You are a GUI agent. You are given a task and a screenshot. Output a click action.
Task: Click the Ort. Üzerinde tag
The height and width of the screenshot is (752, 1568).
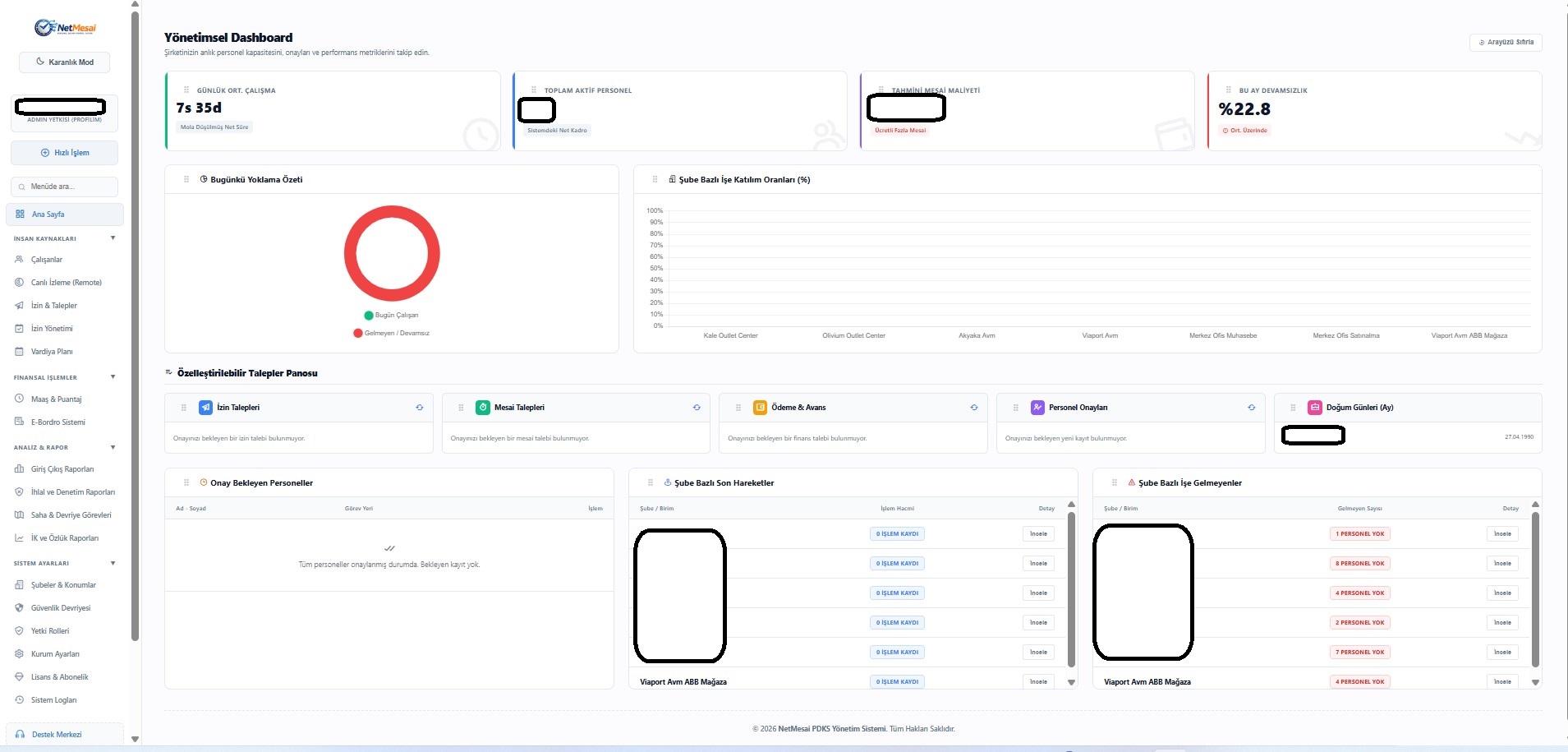point(1245,131)
